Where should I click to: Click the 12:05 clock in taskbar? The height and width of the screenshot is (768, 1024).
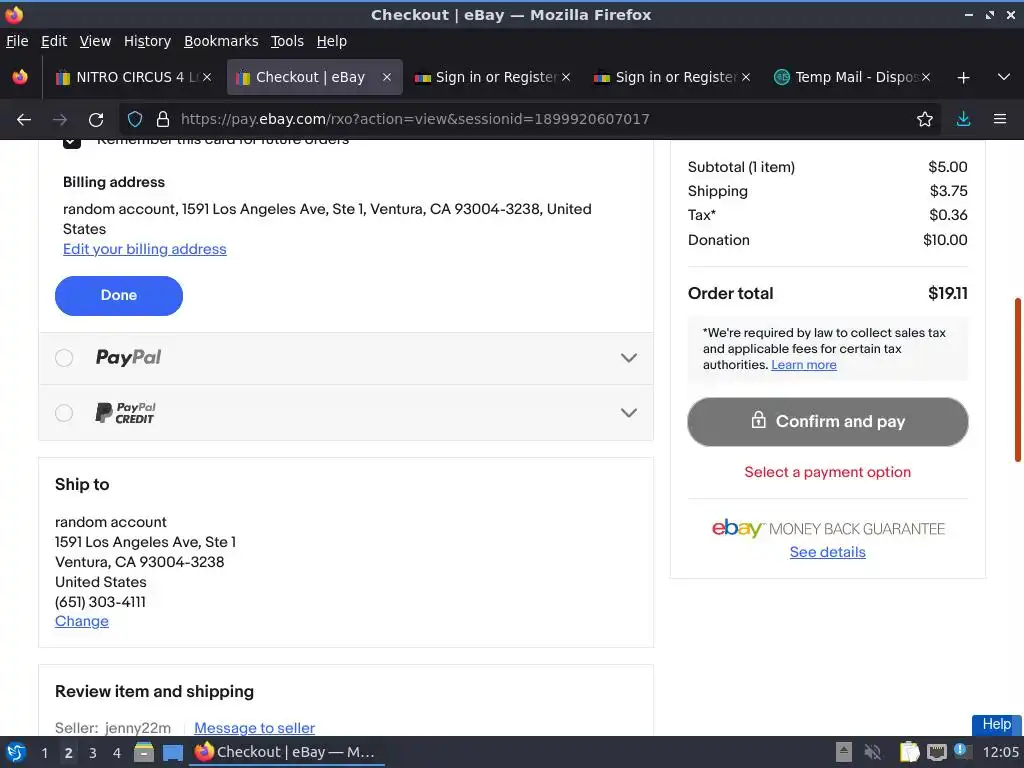(1000, 752)
